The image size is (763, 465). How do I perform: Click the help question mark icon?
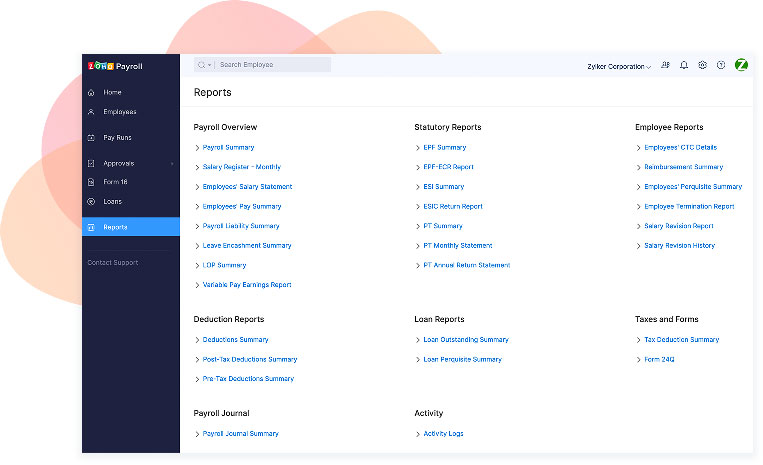721,65
